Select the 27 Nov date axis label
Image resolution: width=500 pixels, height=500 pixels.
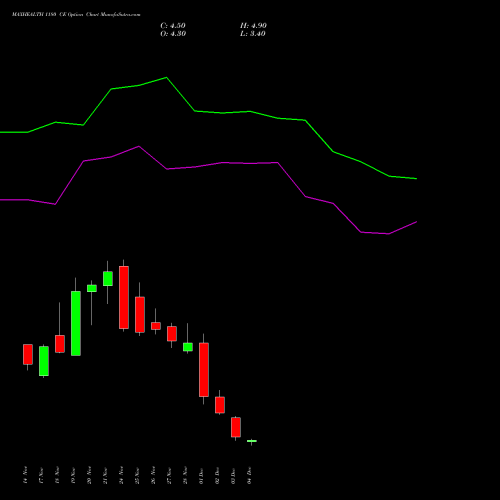point(169,475)
